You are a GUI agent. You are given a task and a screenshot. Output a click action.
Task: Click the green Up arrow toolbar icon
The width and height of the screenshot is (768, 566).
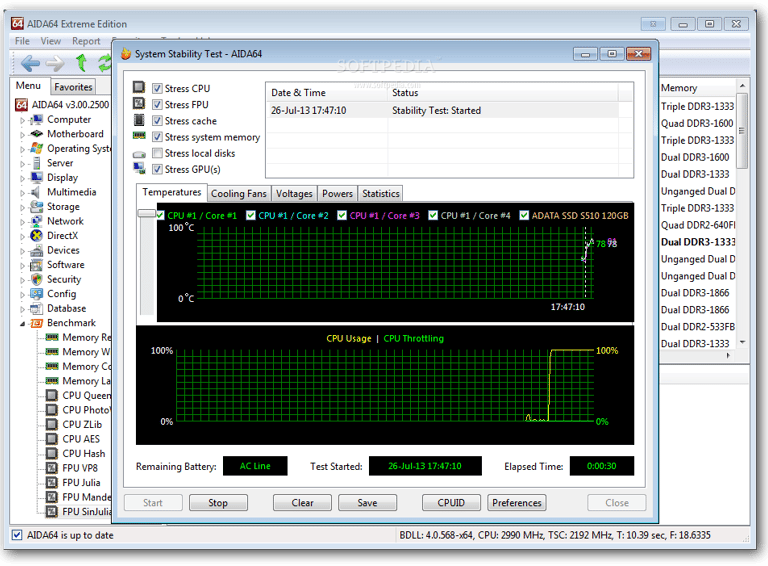(81, 63)
